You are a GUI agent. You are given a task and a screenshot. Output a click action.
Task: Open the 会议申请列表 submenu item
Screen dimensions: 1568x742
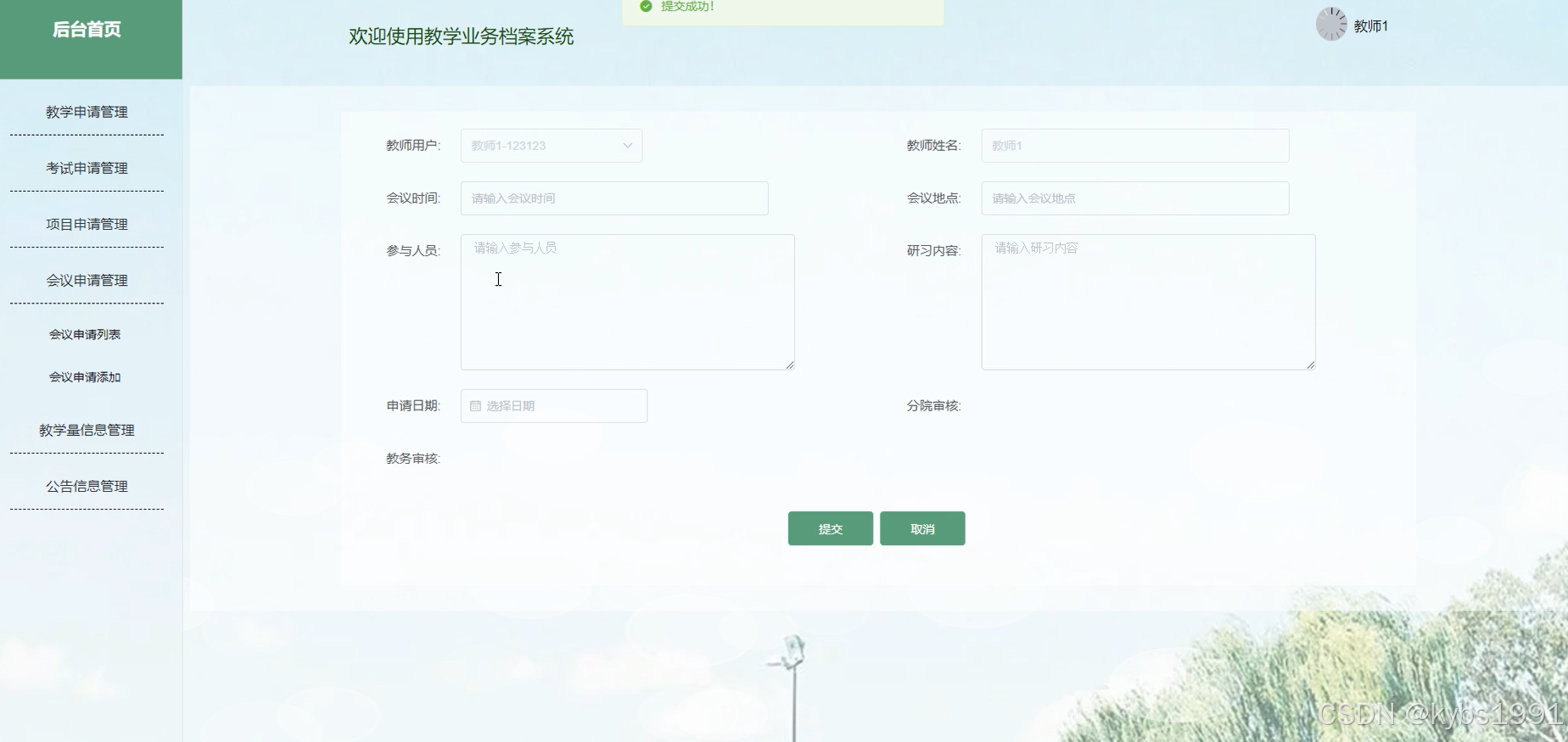[x=85, y=334]
